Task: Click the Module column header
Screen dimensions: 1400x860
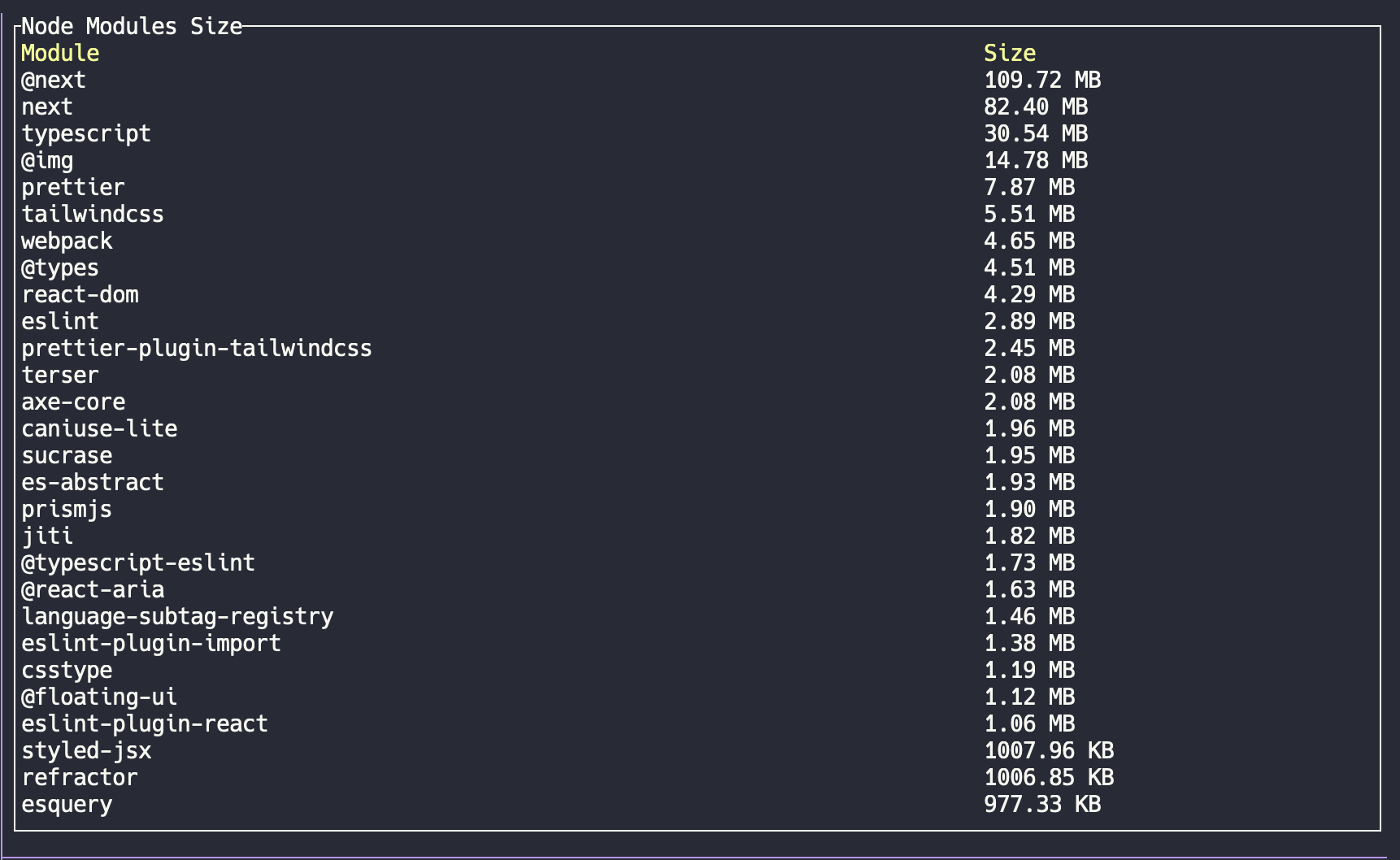Action: click(60, 54)
